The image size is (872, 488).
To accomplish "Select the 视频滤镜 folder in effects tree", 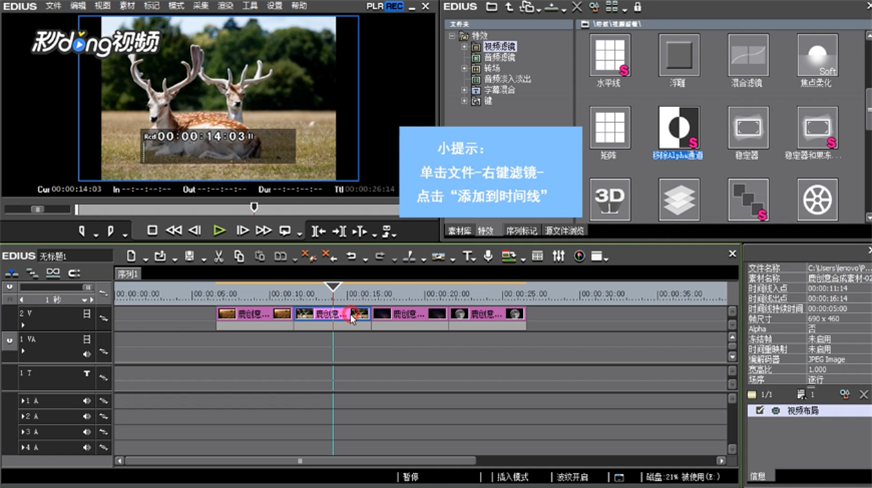I will tap(499, 46).
